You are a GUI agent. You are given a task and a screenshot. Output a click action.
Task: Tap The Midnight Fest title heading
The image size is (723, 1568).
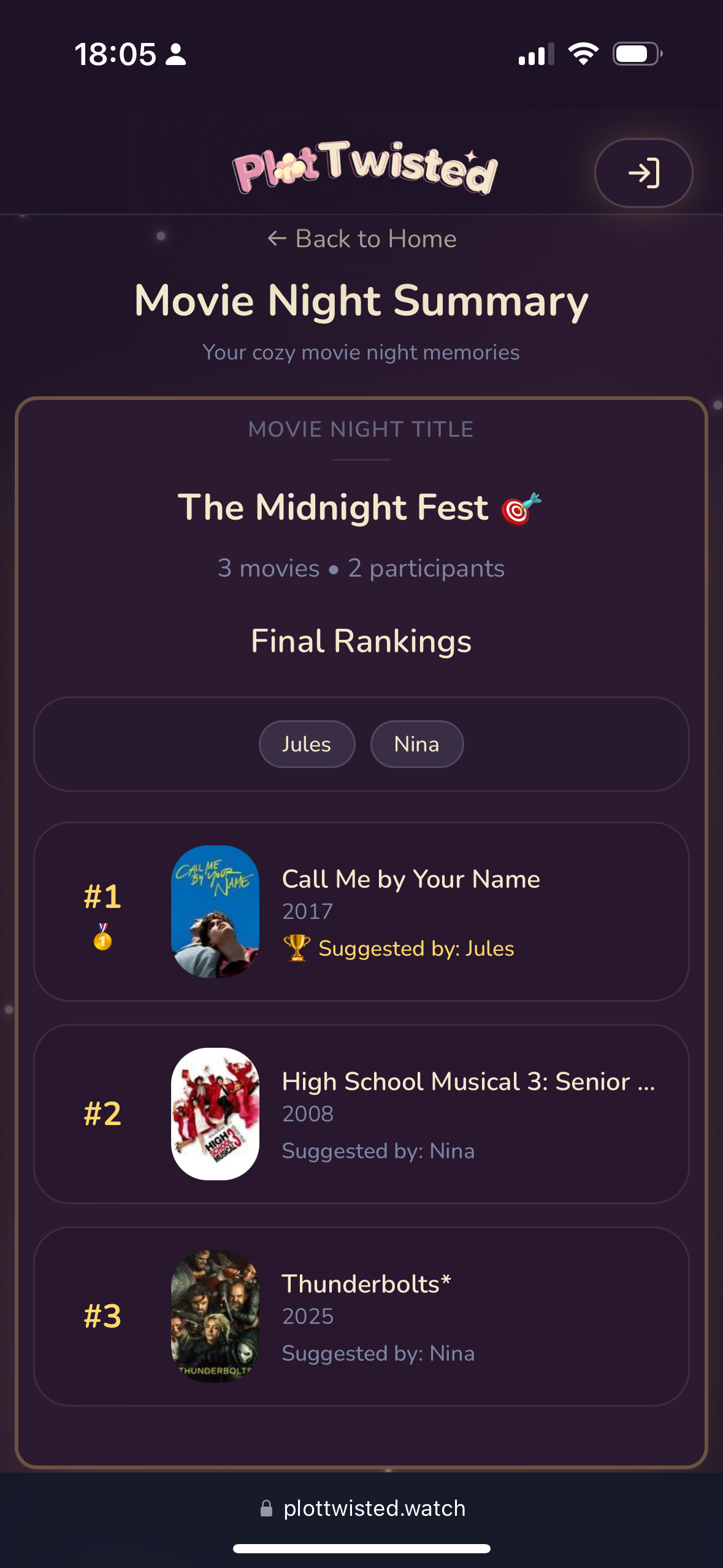pyautogui.click(x=333, y=508)
